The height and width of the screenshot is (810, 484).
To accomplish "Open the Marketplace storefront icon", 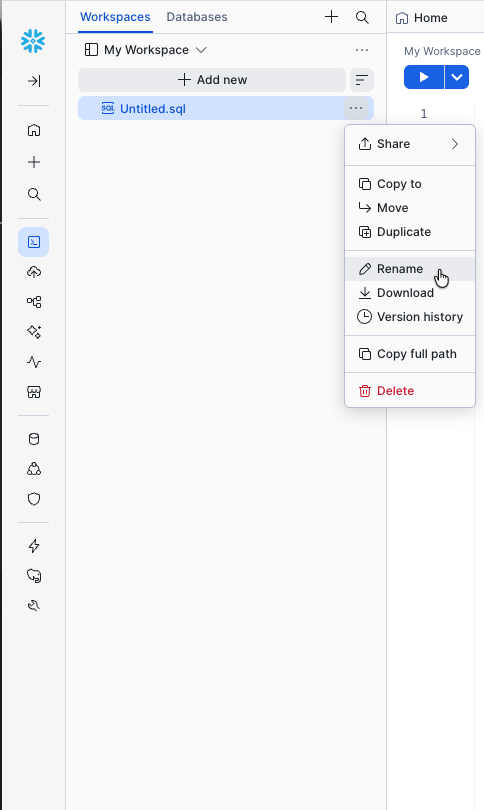I will tap(34, 392).
